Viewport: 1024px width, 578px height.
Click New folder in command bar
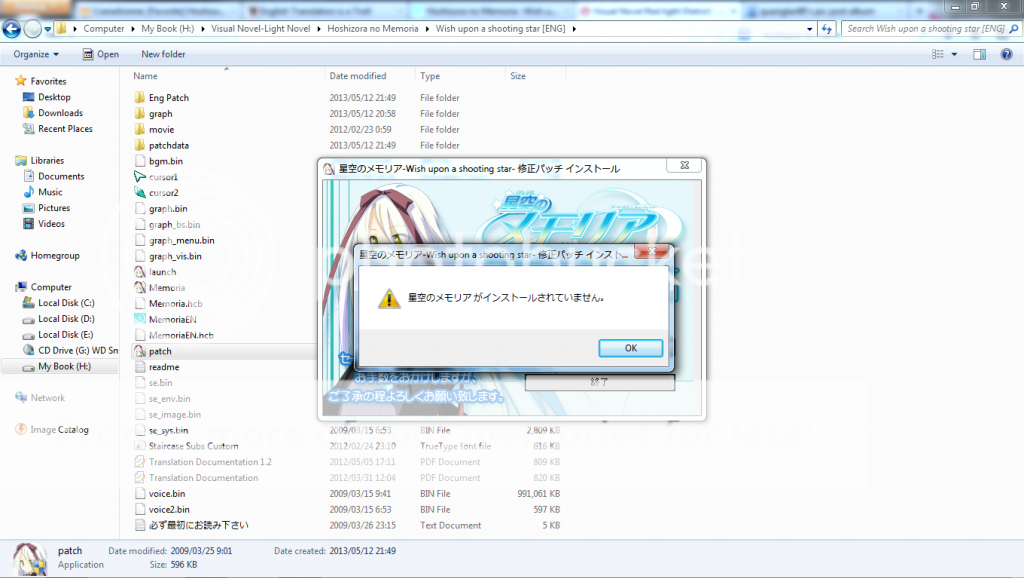(x=163, y=54)
